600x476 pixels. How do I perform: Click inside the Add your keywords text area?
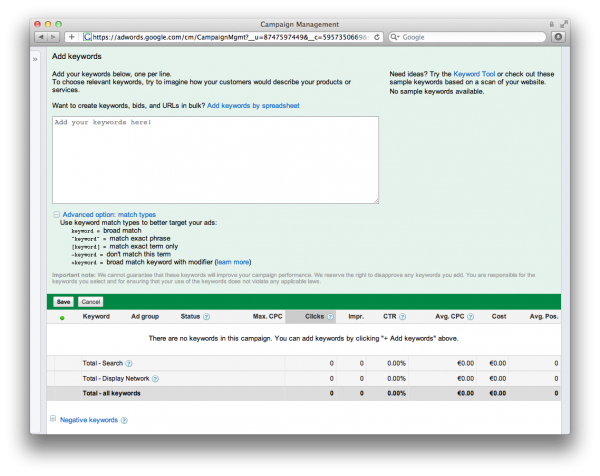(x=215, y=160)
